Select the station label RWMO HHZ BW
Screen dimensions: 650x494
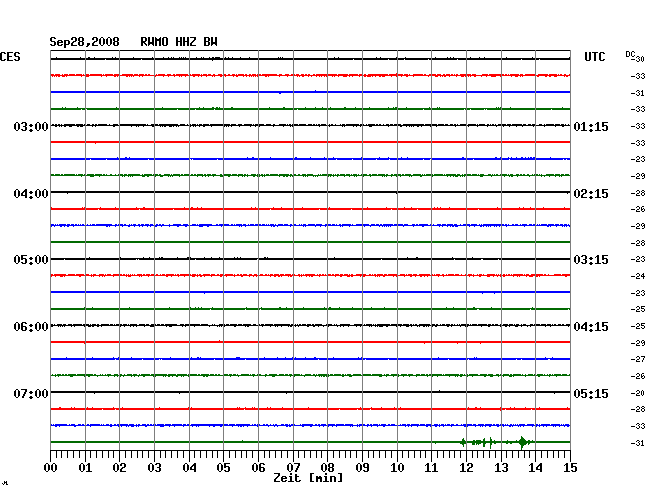pos(179,42)
